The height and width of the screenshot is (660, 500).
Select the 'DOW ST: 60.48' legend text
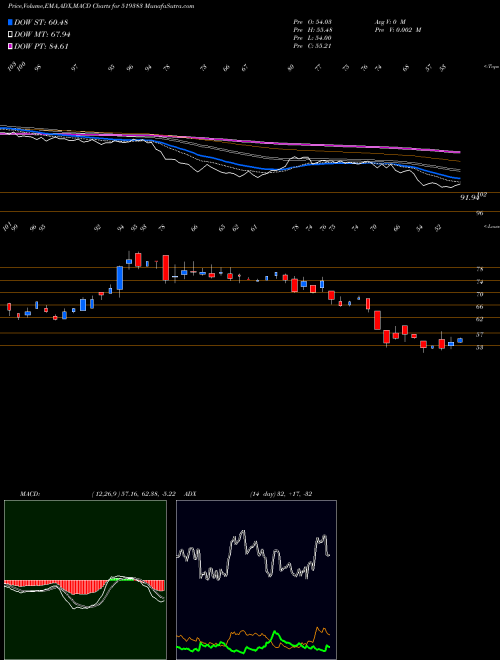click(41, 22)
